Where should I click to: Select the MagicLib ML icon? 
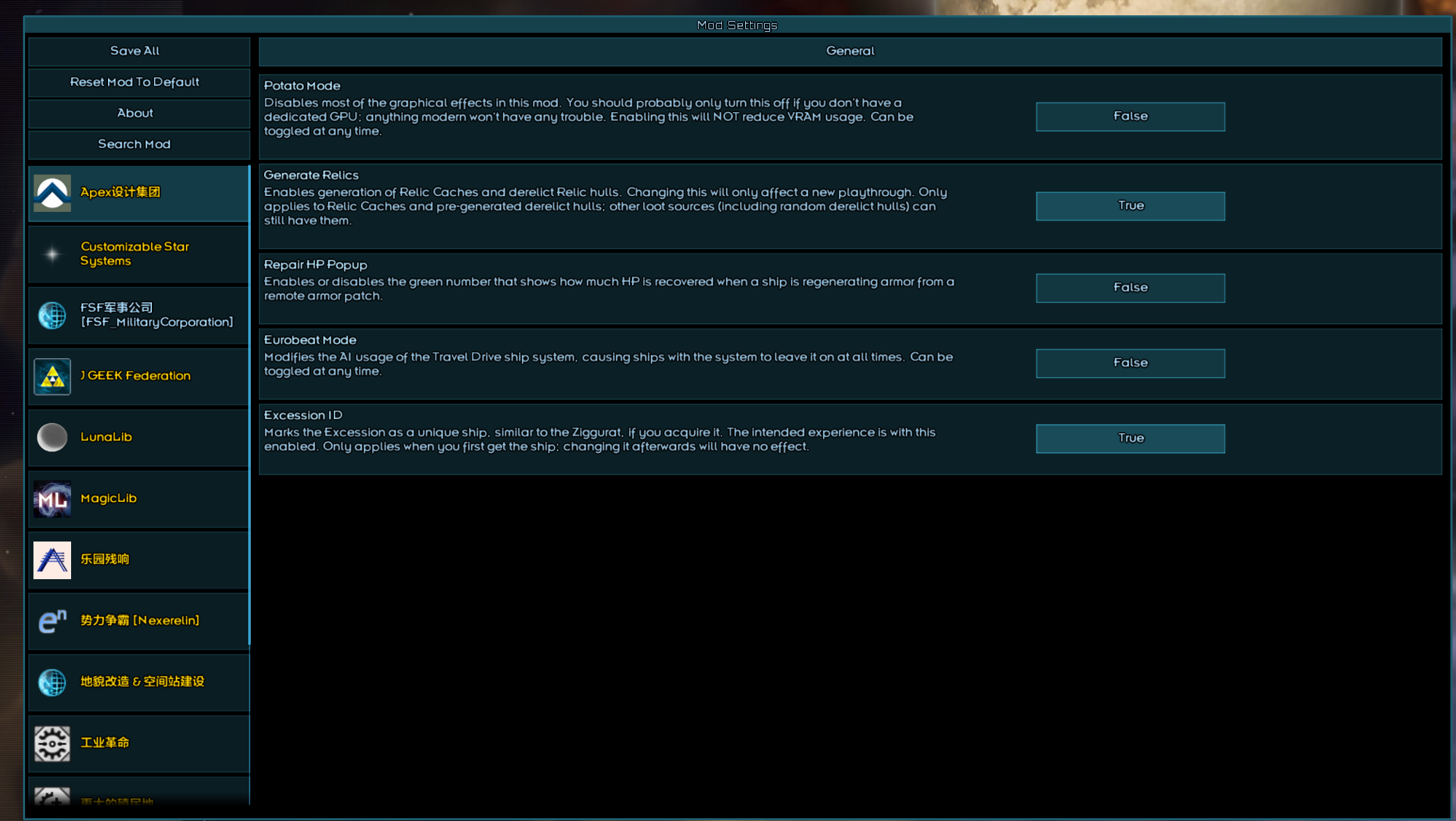(x=52, y=498)
